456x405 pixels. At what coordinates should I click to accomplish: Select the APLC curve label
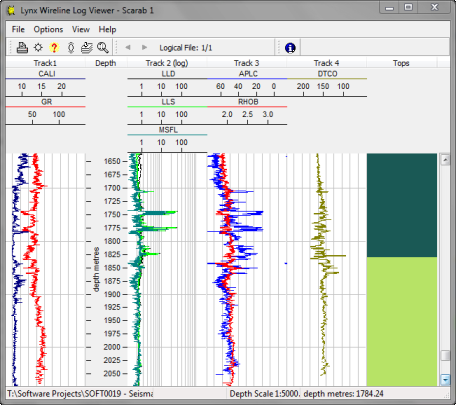(248, 74)
